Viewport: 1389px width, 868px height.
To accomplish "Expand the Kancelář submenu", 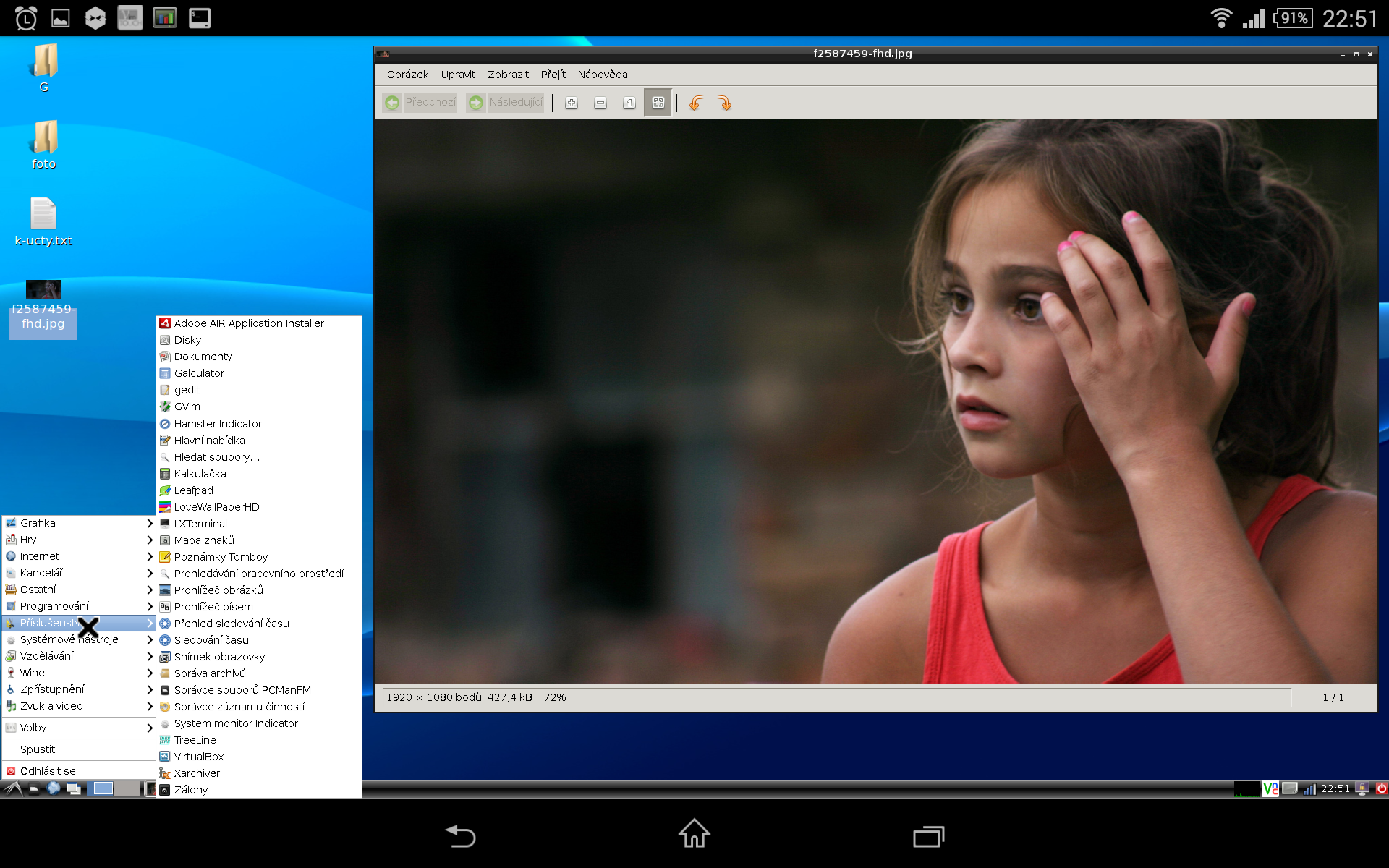I will click(x=79, y=573).
